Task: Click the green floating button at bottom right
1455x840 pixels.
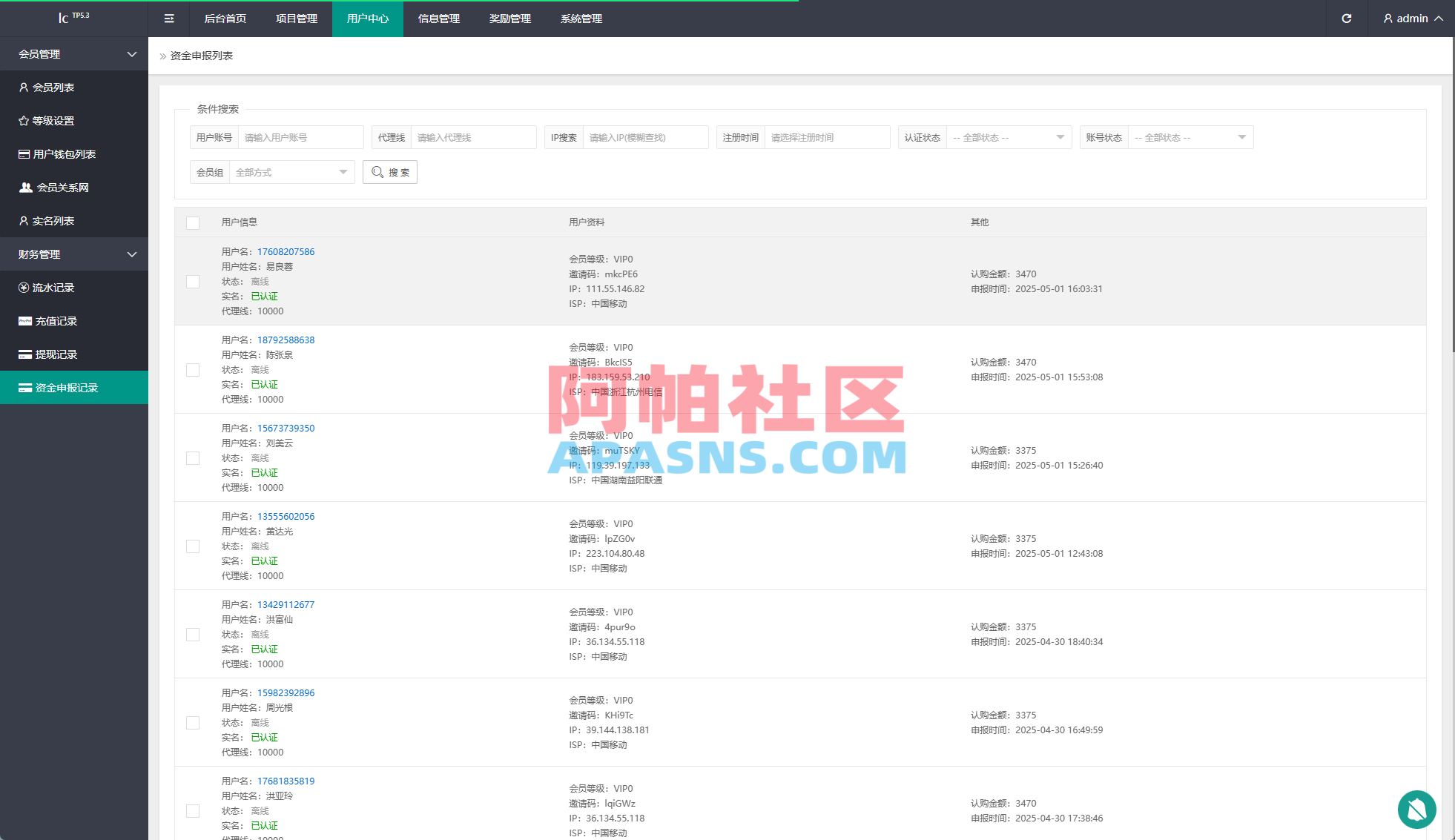Action: click(1417, 810)
